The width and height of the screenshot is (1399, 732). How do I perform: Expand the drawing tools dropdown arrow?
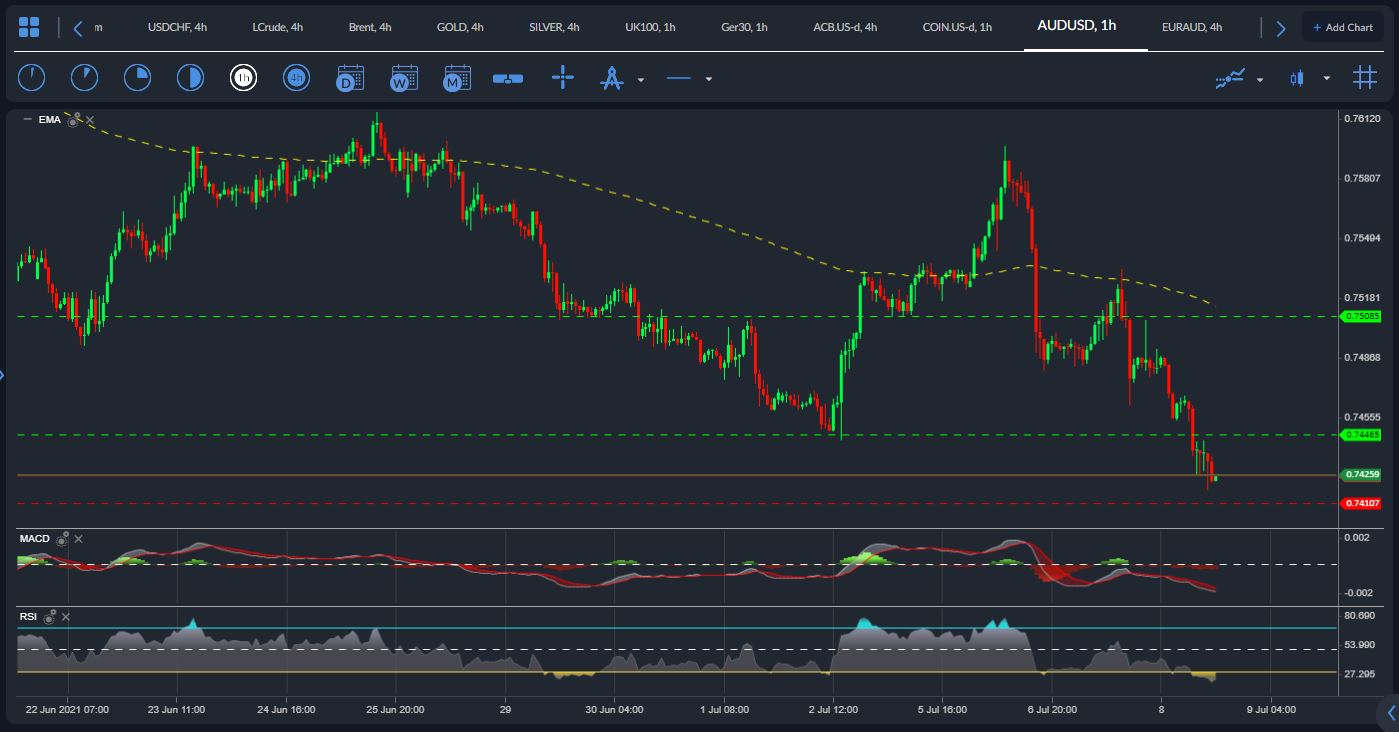pos(641,79)
